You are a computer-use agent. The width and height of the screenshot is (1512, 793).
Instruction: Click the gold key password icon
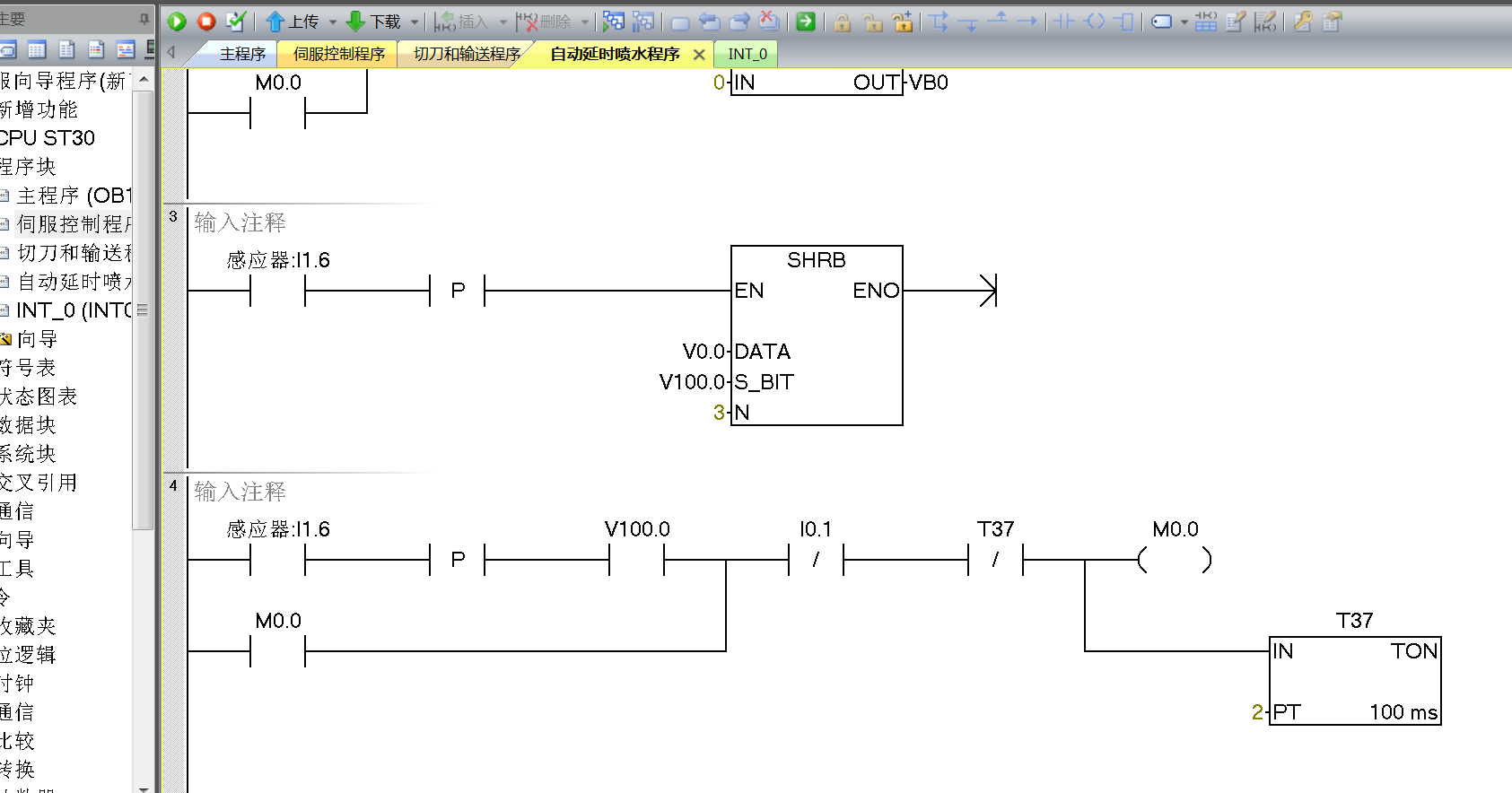pyautogui.click(x=1303, y=22)
